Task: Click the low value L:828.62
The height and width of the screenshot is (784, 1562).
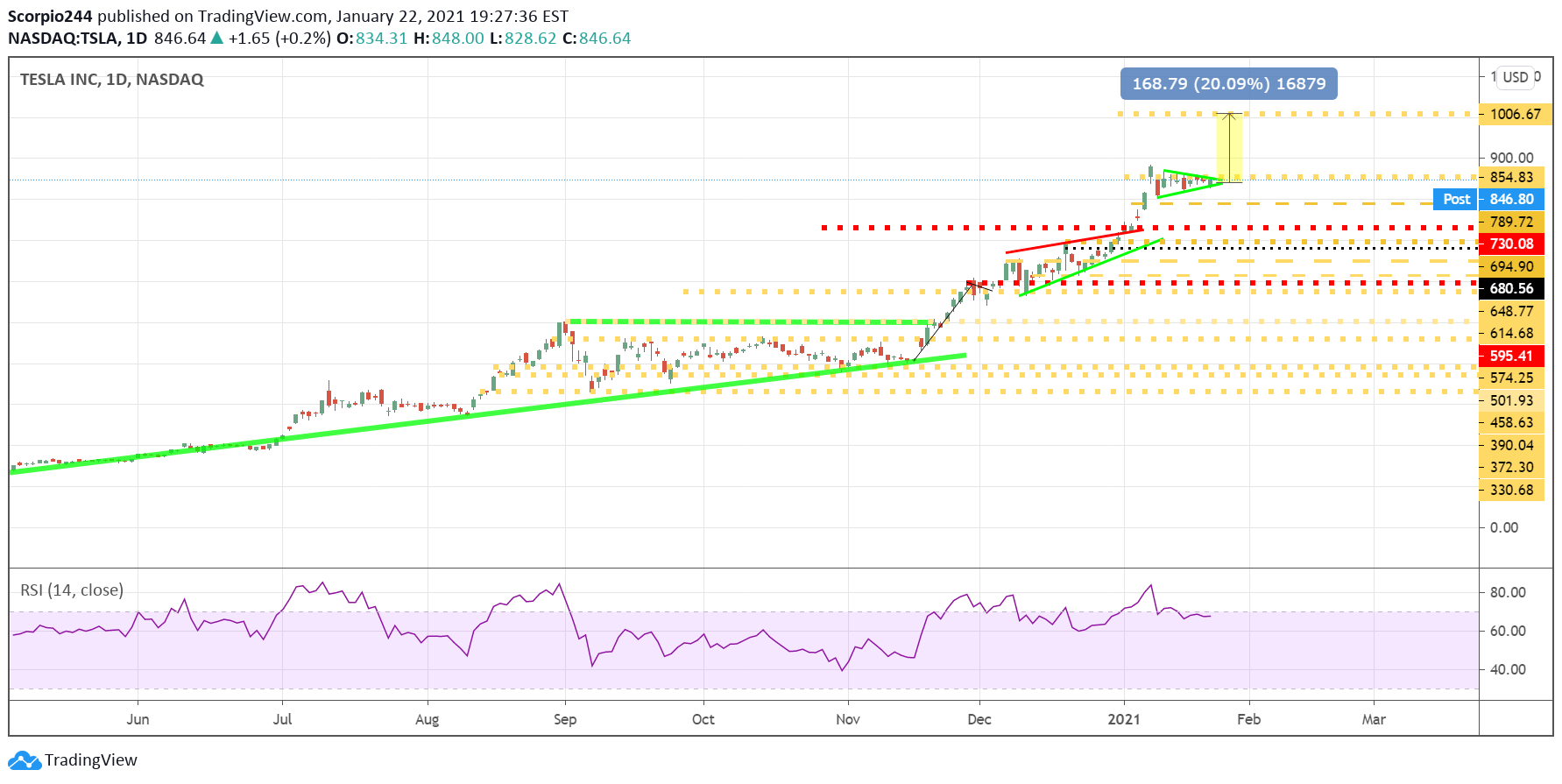Action: 523,39
